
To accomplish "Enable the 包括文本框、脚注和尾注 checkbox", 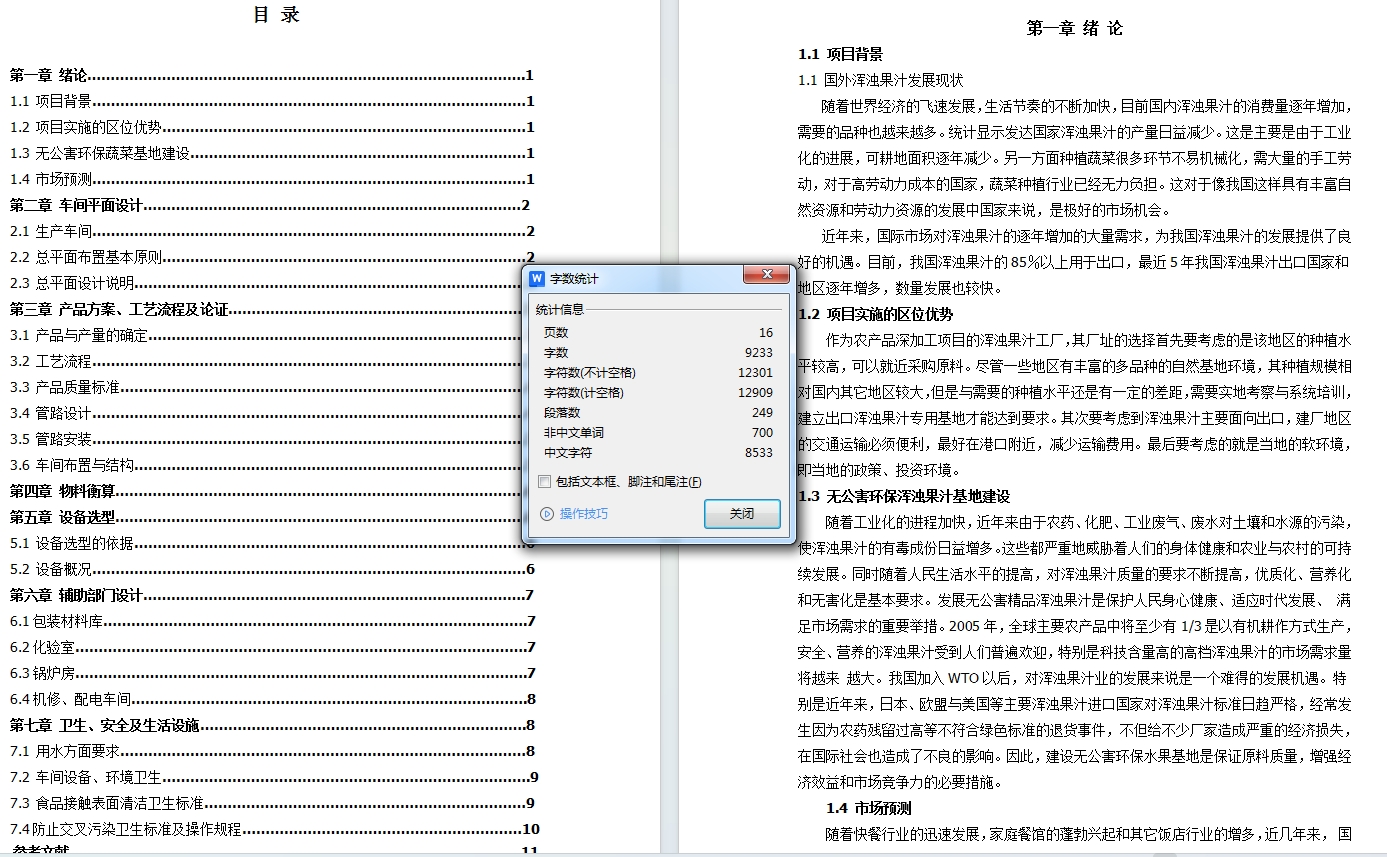I will 544,482.
